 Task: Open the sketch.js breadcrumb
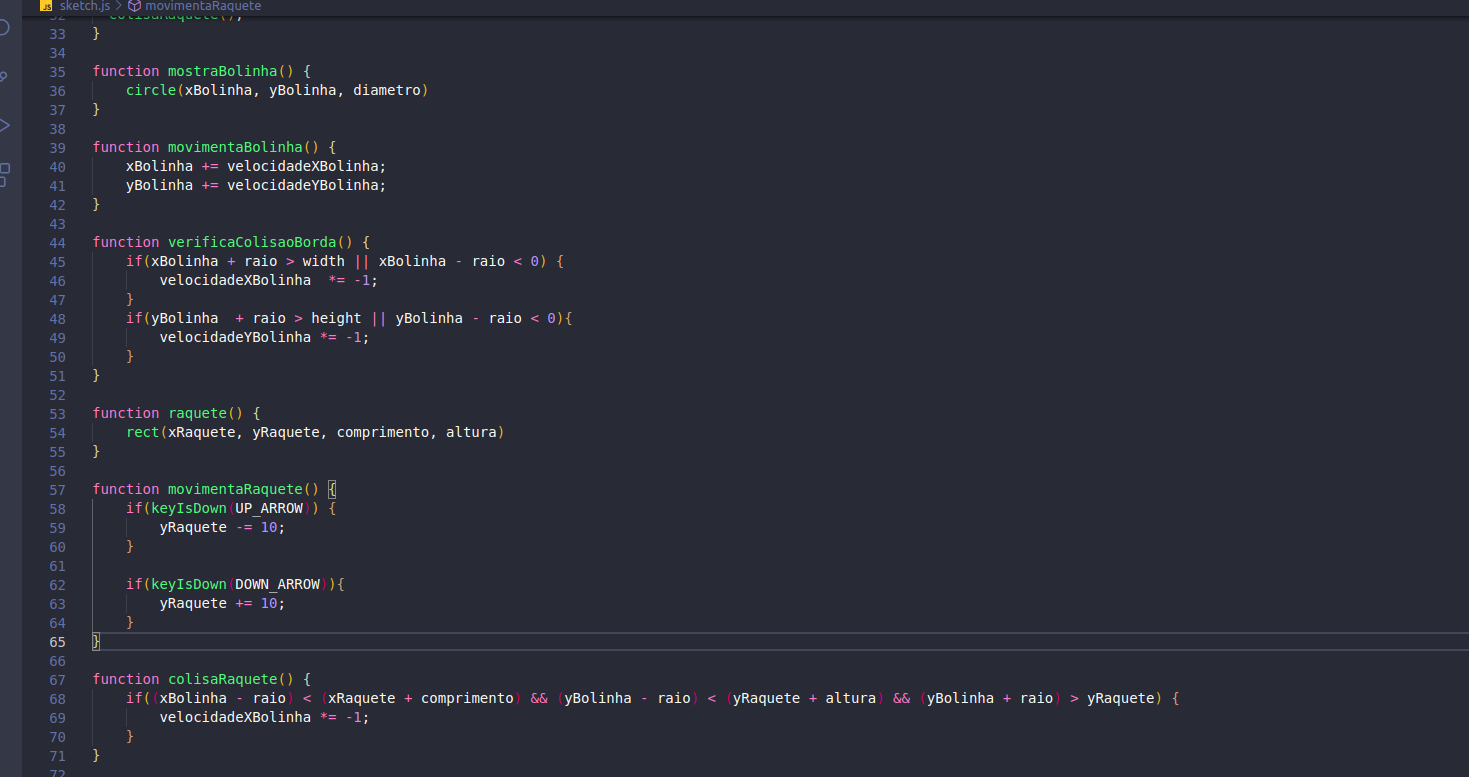click(84, 6)
